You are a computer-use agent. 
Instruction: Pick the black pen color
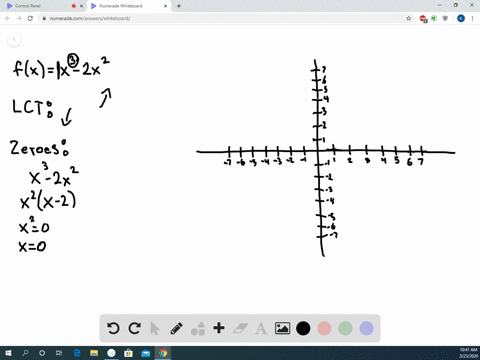pyautogui.click(x=303, y=328)
